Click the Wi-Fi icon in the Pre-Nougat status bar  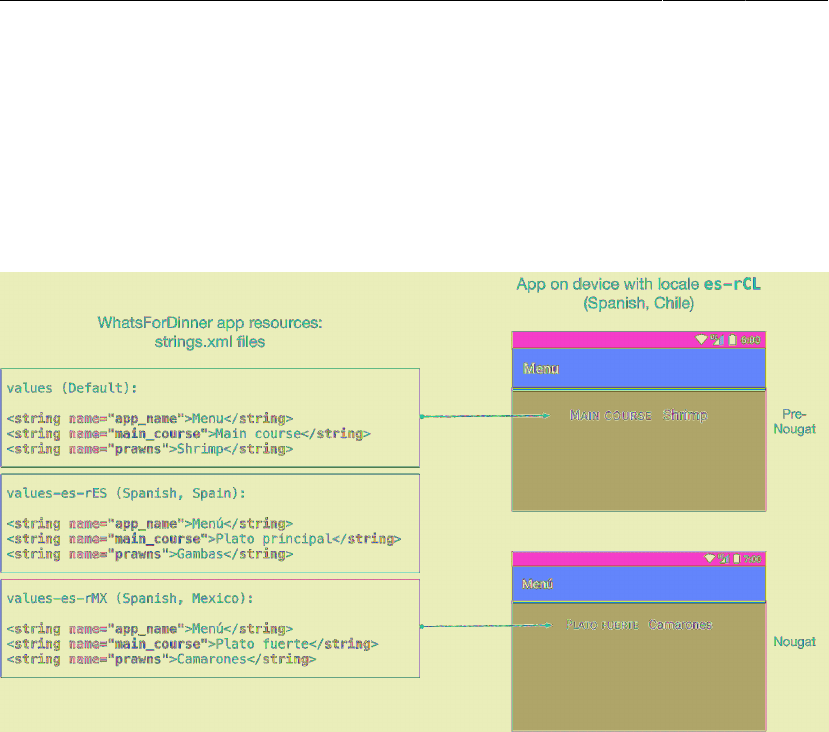[x=701, y=339]
